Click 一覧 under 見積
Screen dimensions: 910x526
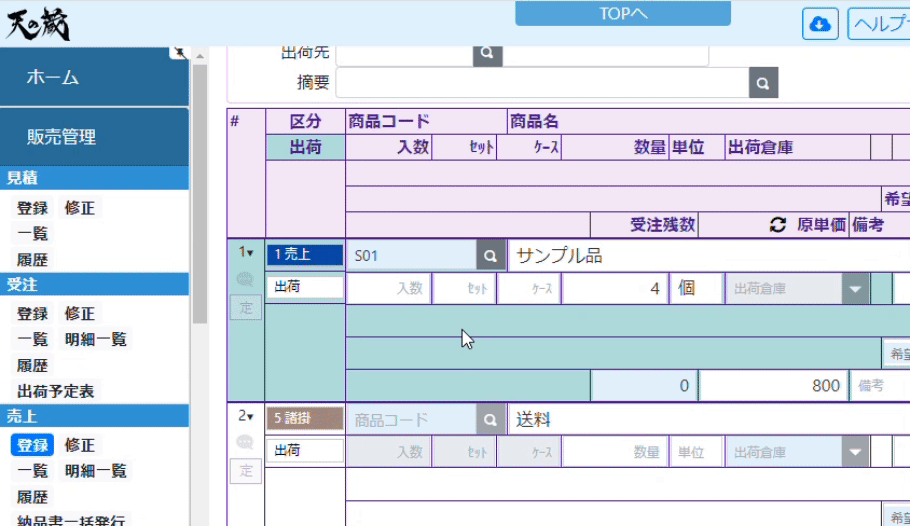pos(32,233)
